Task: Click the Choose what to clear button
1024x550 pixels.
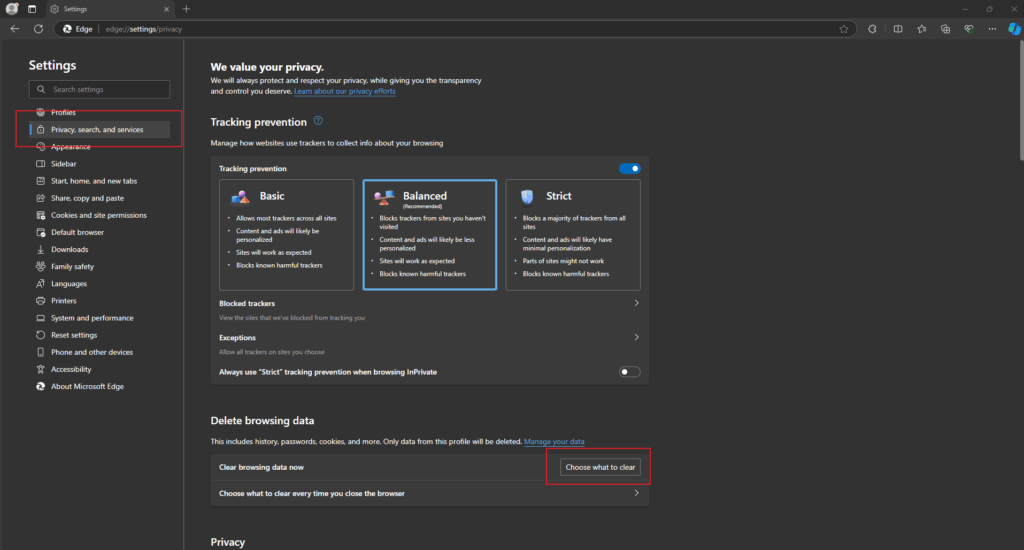Action: pos(599,467)
